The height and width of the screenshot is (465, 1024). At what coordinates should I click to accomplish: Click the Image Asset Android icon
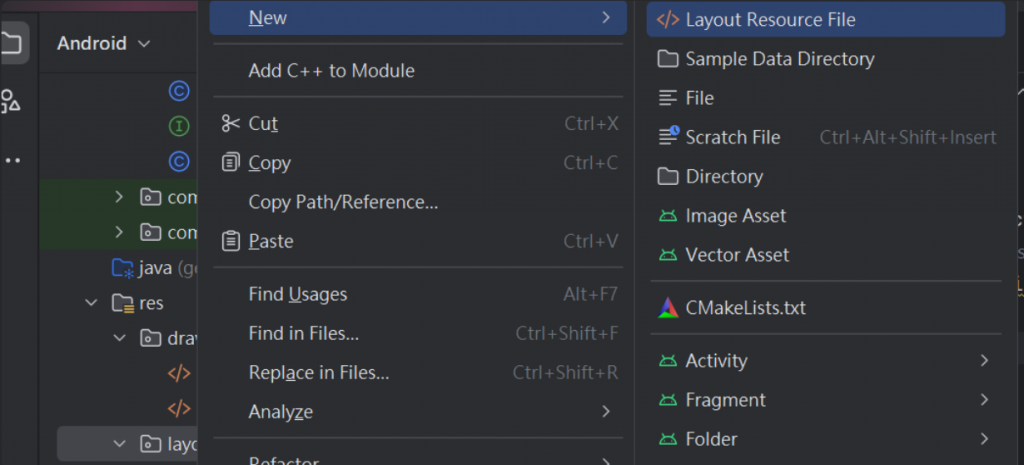click(667, 216)
